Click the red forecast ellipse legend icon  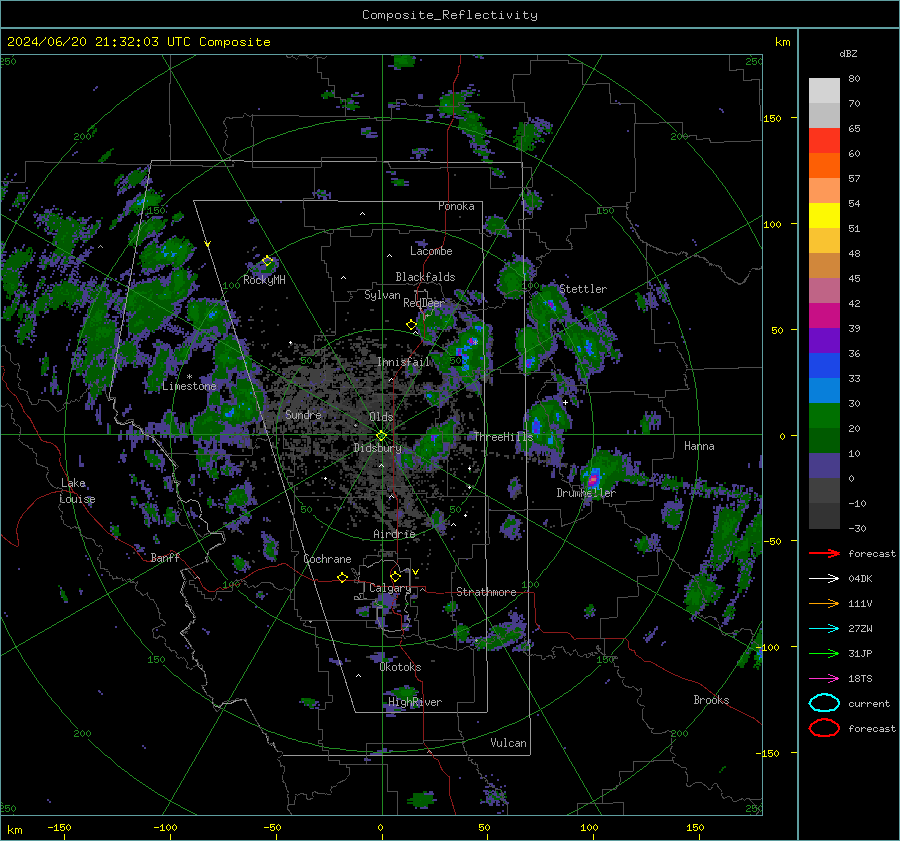tap(824, 728)
